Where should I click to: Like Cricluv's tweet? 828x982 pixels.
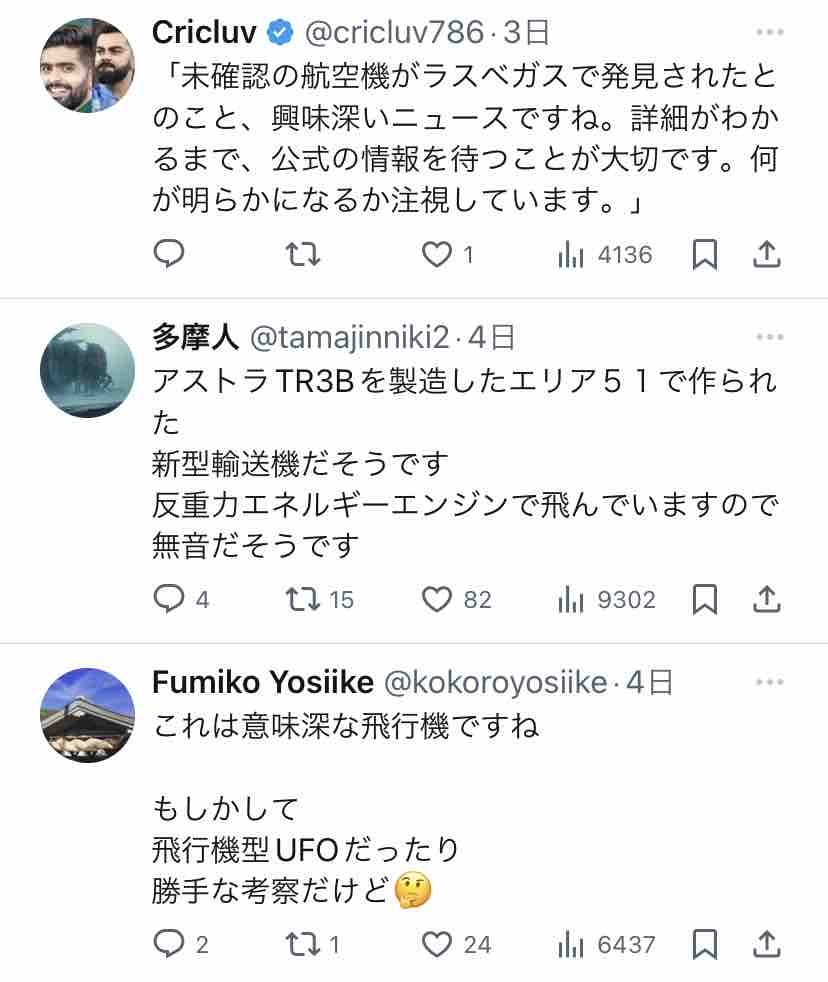436,255
